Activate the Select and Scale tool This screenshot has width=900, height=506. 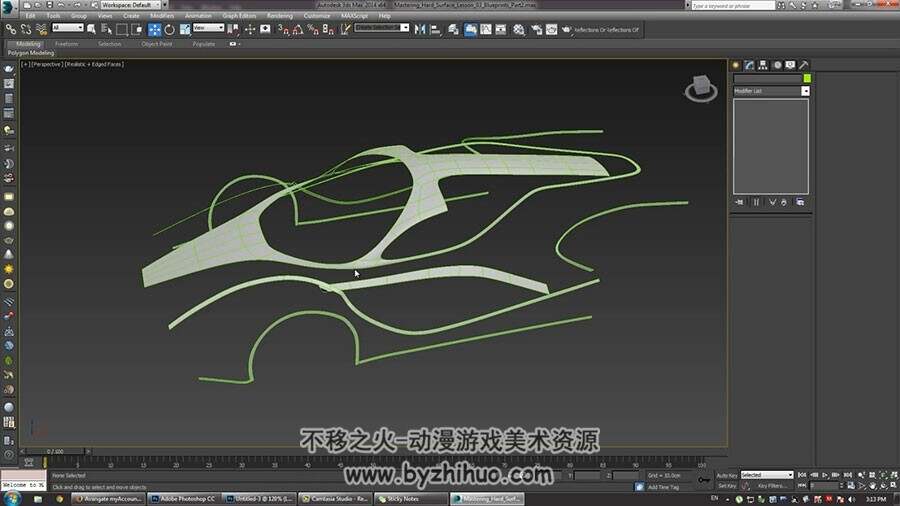[x=185, y=29]
